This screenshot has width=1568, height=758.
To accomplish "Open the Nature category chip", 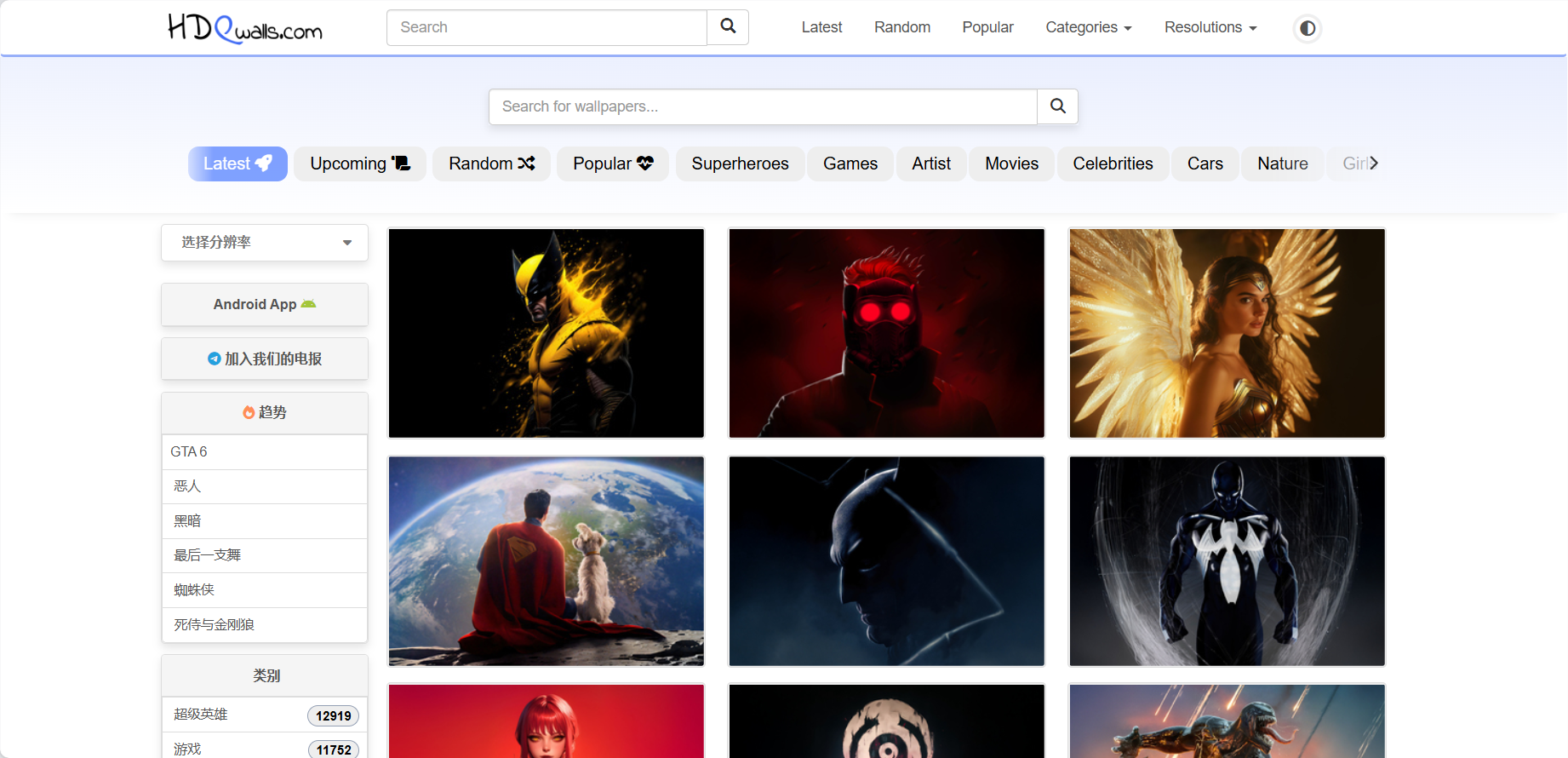I will click(1283, 164).
